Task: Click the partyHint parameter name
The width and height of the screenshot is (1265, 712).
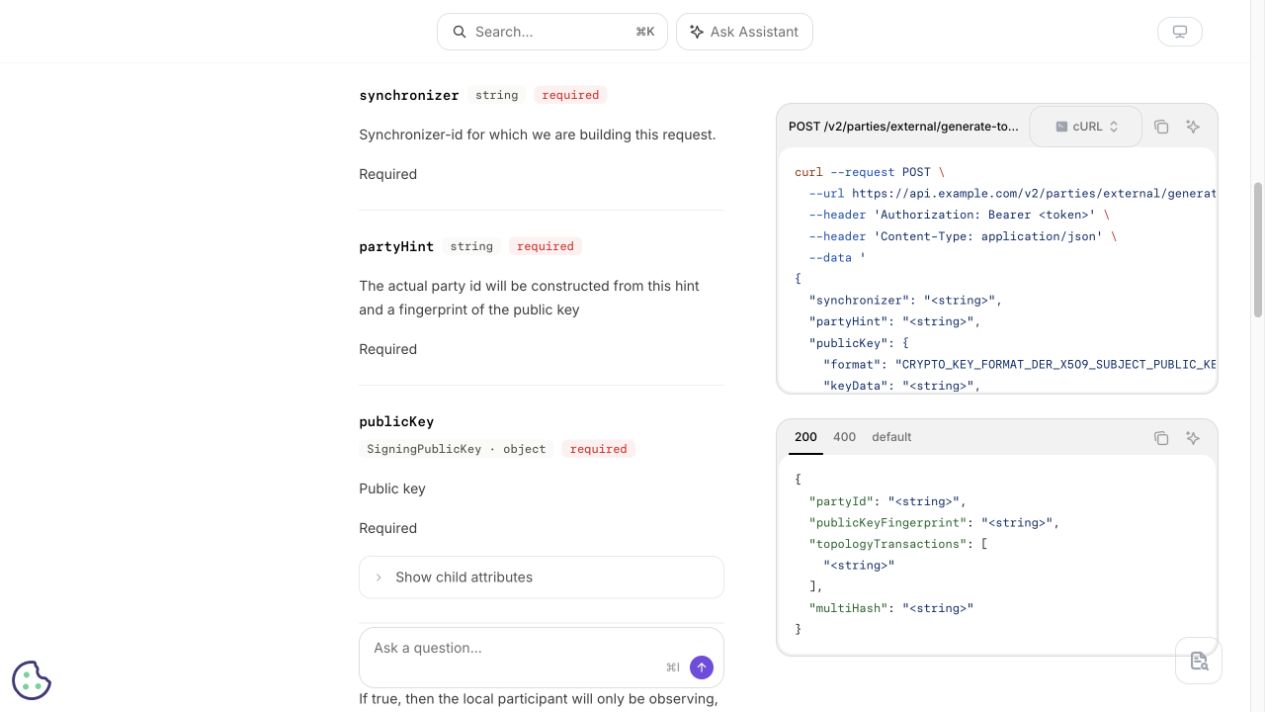Action: pyautogui.click(x=396, y=246)
